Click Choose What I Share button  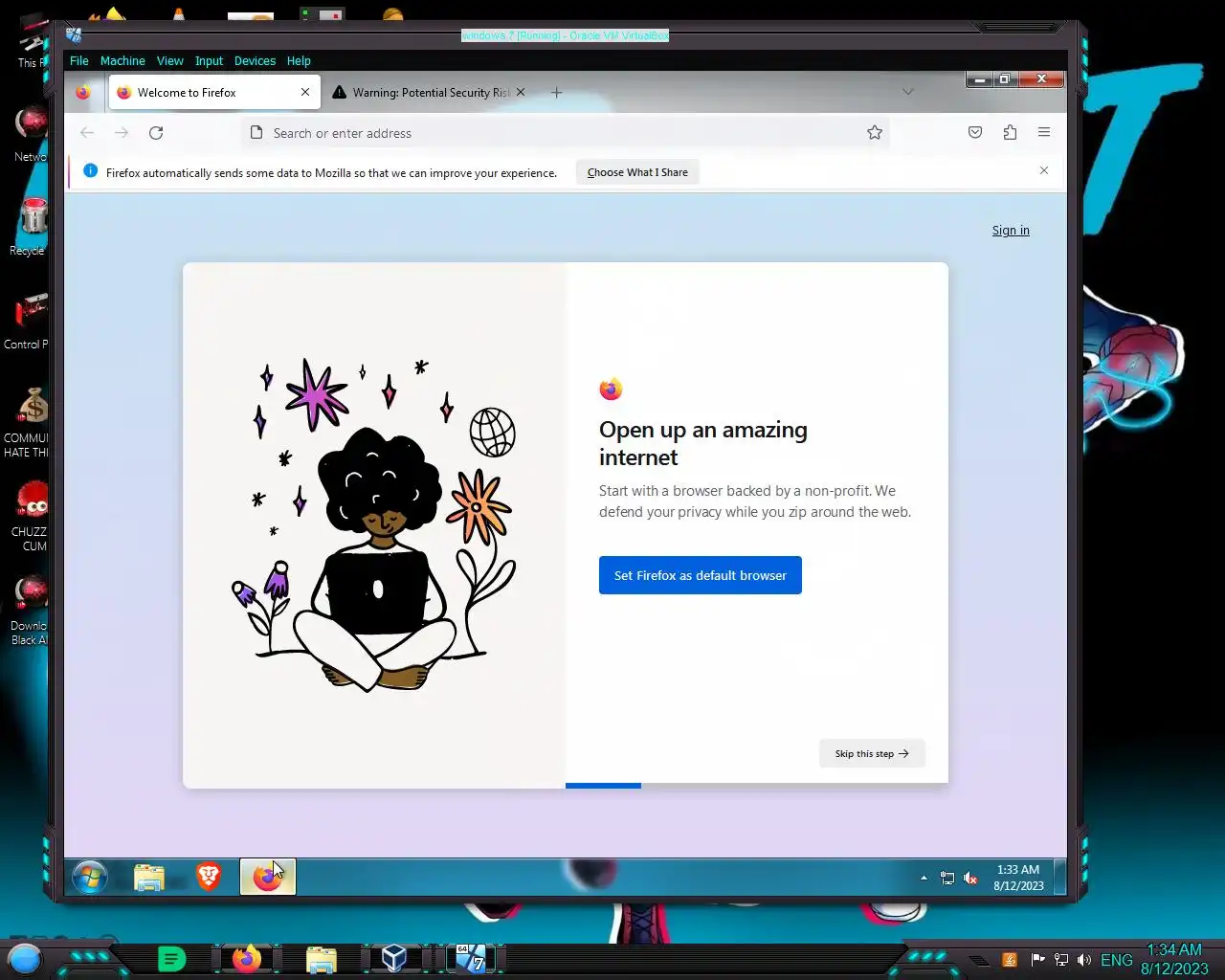point(637,172)
